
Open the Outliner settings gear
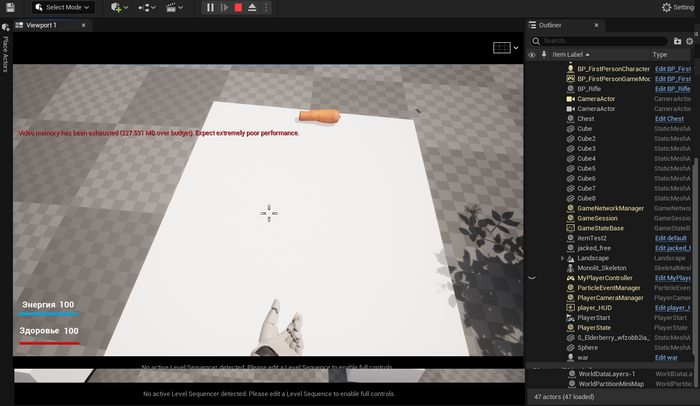pos(690,41)
